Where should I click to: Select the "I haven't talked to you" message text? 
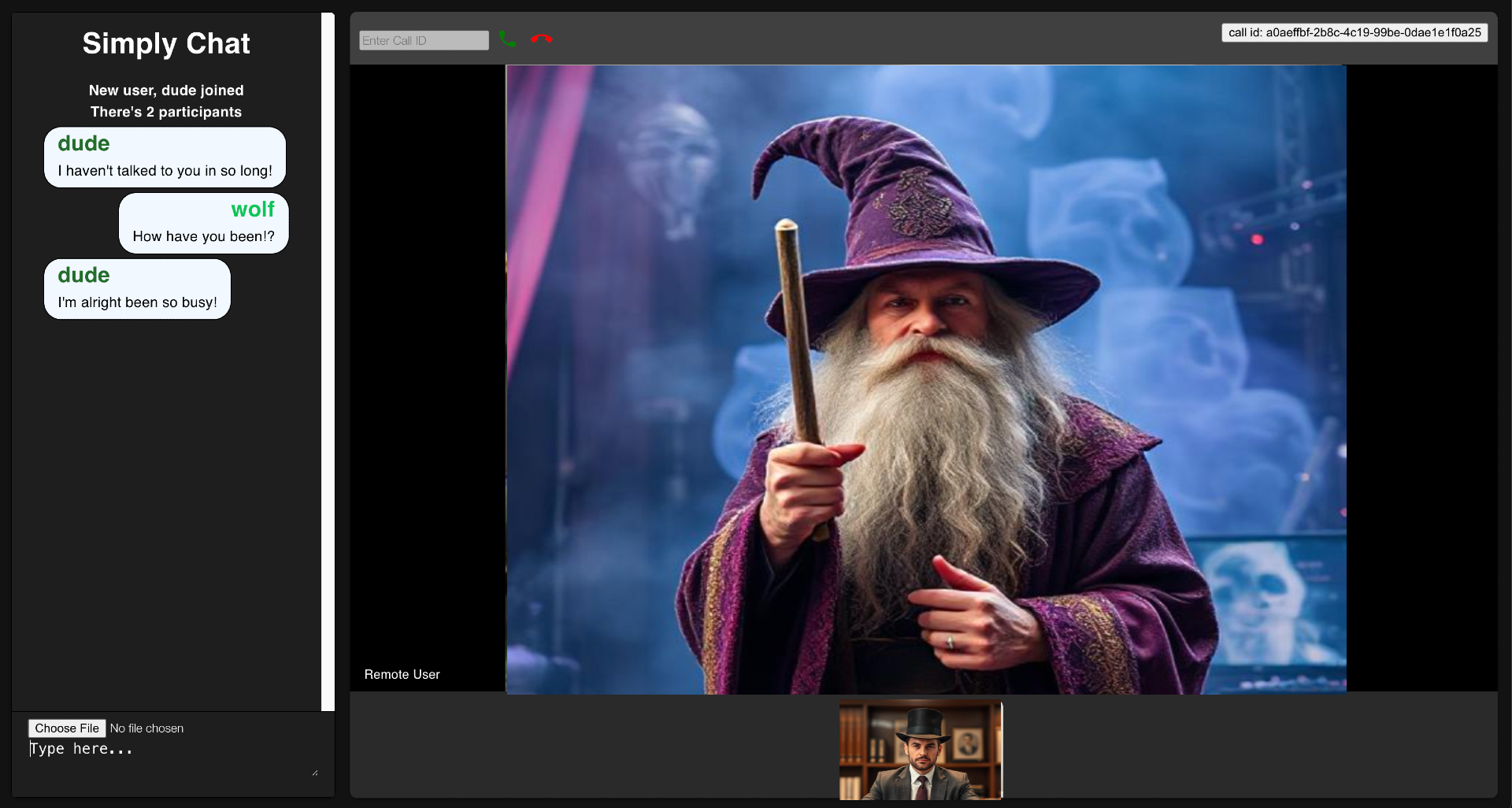point(165,171)
